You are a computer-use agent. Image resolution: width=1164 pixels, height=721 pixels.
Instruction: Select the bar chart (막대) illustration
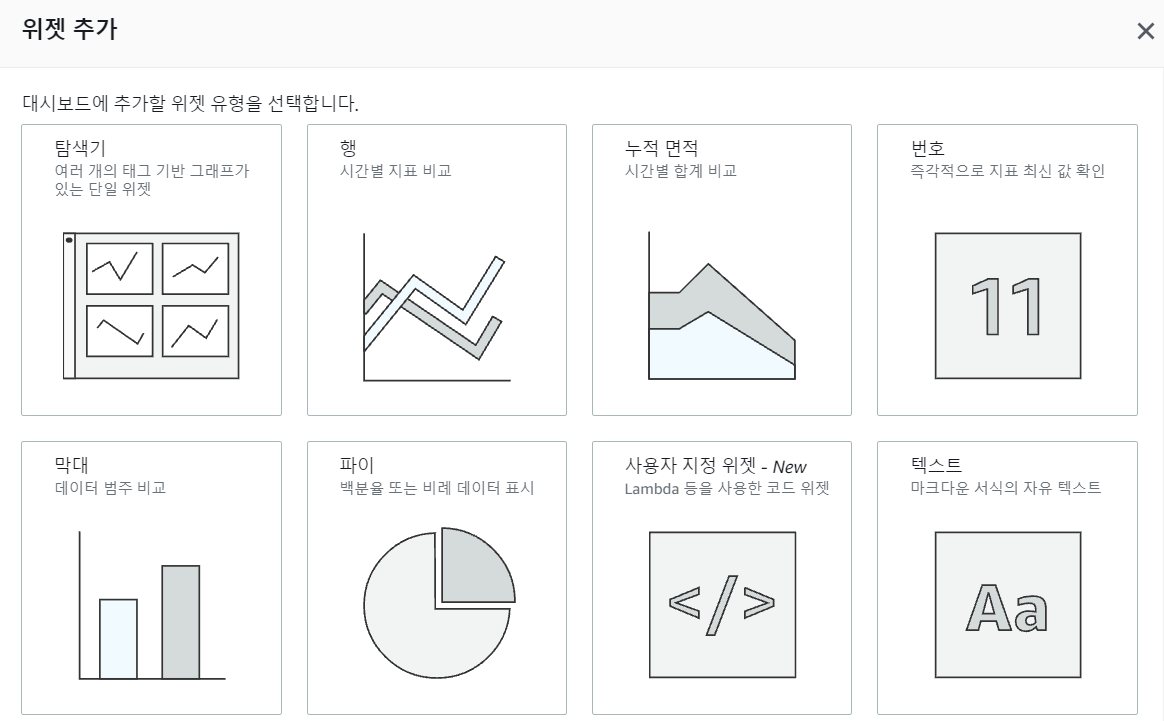(151, 606)
